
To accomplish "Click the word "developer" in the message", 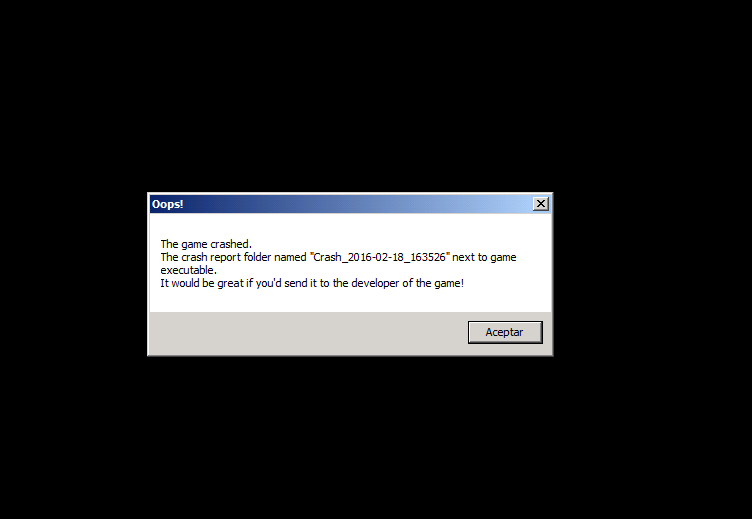I will pos(376,283).
